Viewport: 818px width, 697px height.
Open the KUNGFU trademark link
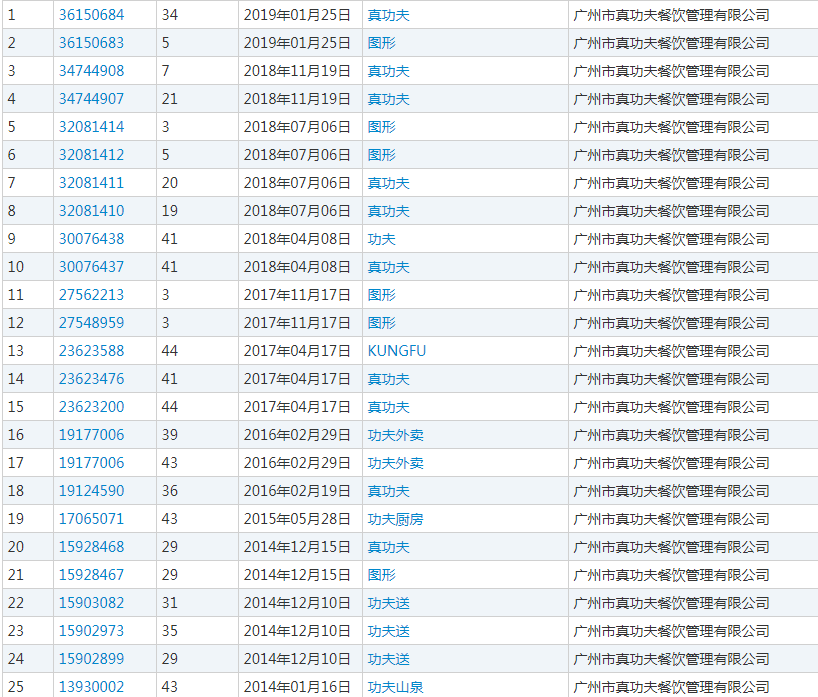pos(396,351)
